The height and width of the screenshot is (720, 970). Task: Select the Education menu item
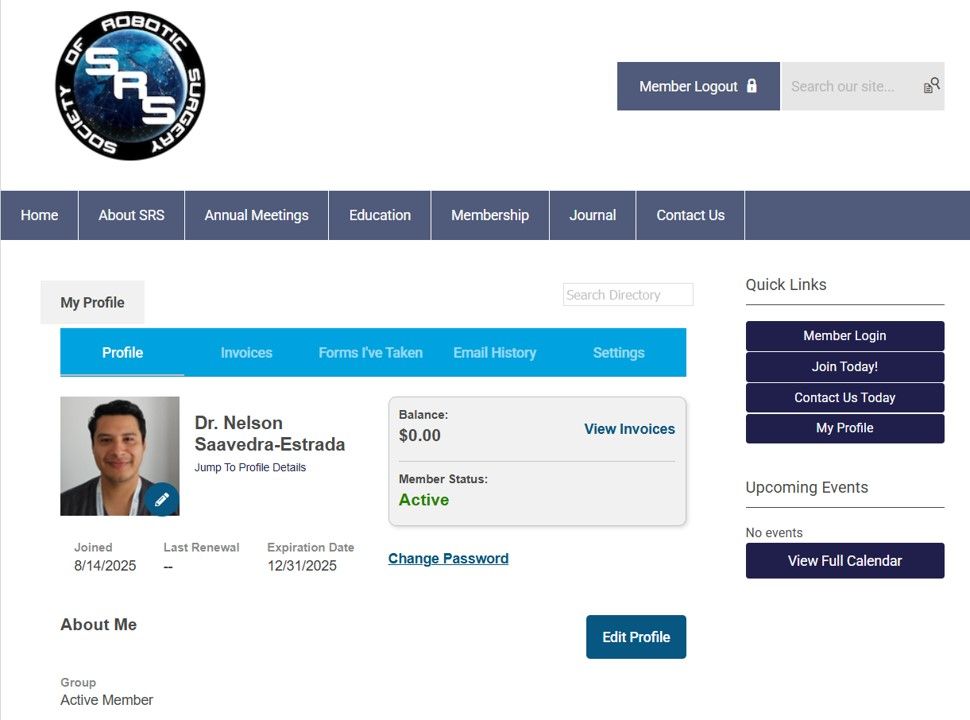pos(379,215)
